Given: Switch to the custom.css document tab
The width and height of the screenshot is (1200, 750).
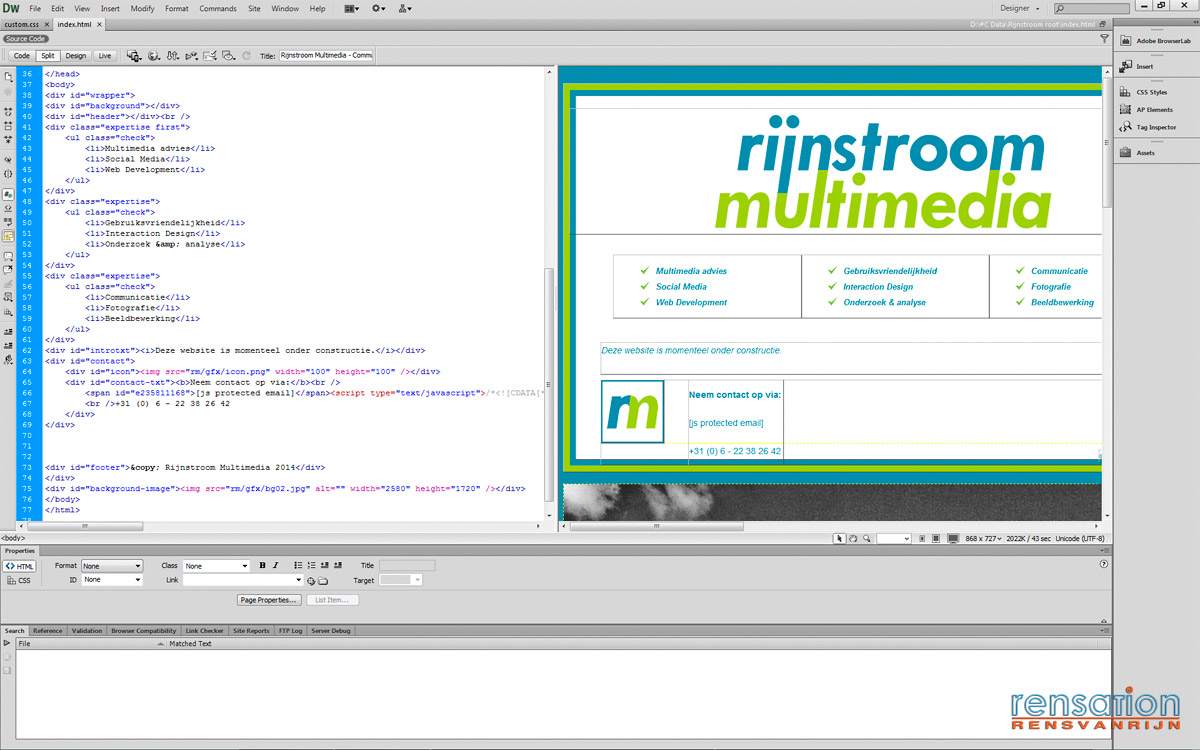Looking at the screenshot, I should click(x=21, y=23).
